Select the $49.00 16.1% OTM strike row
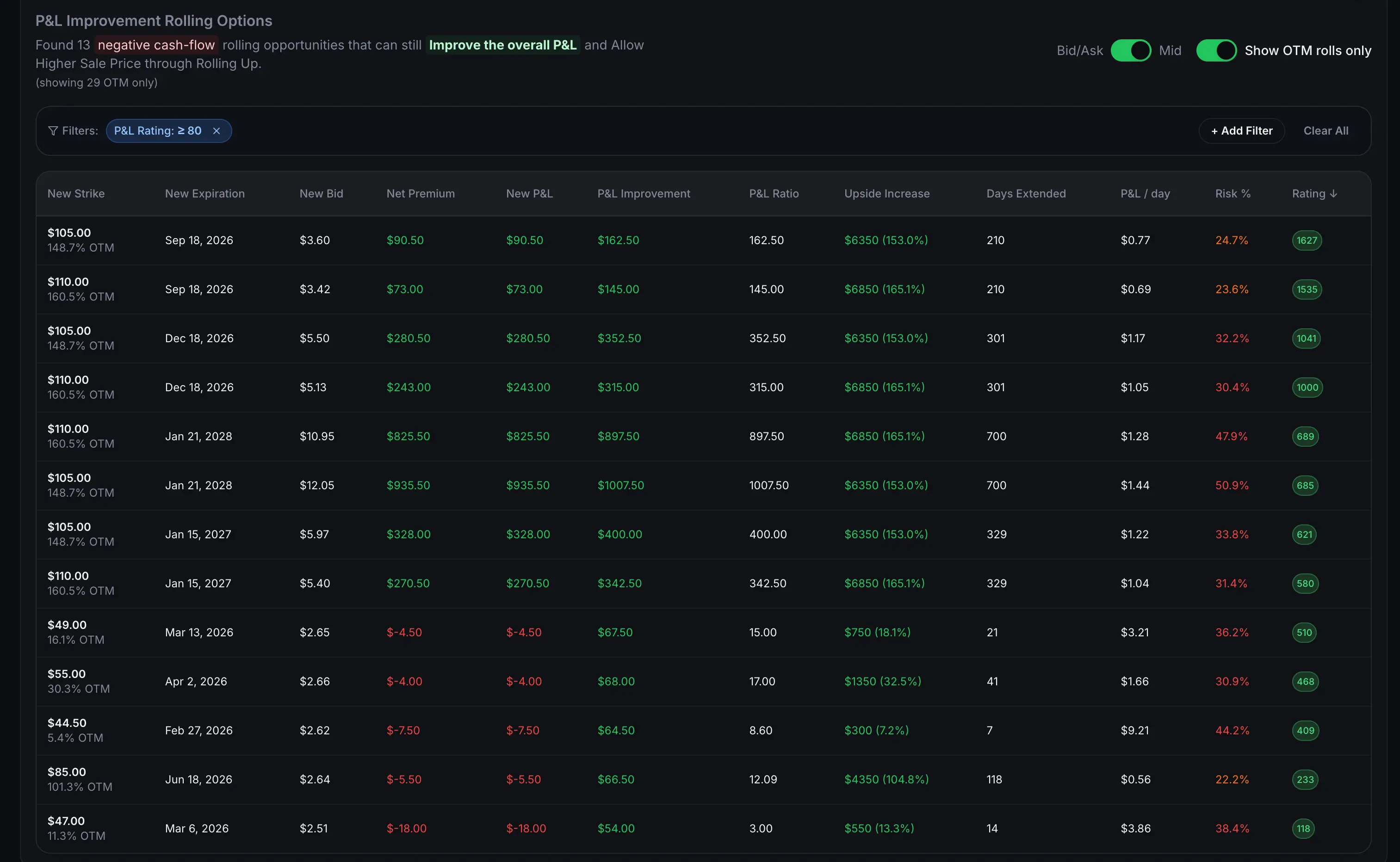 703,633
